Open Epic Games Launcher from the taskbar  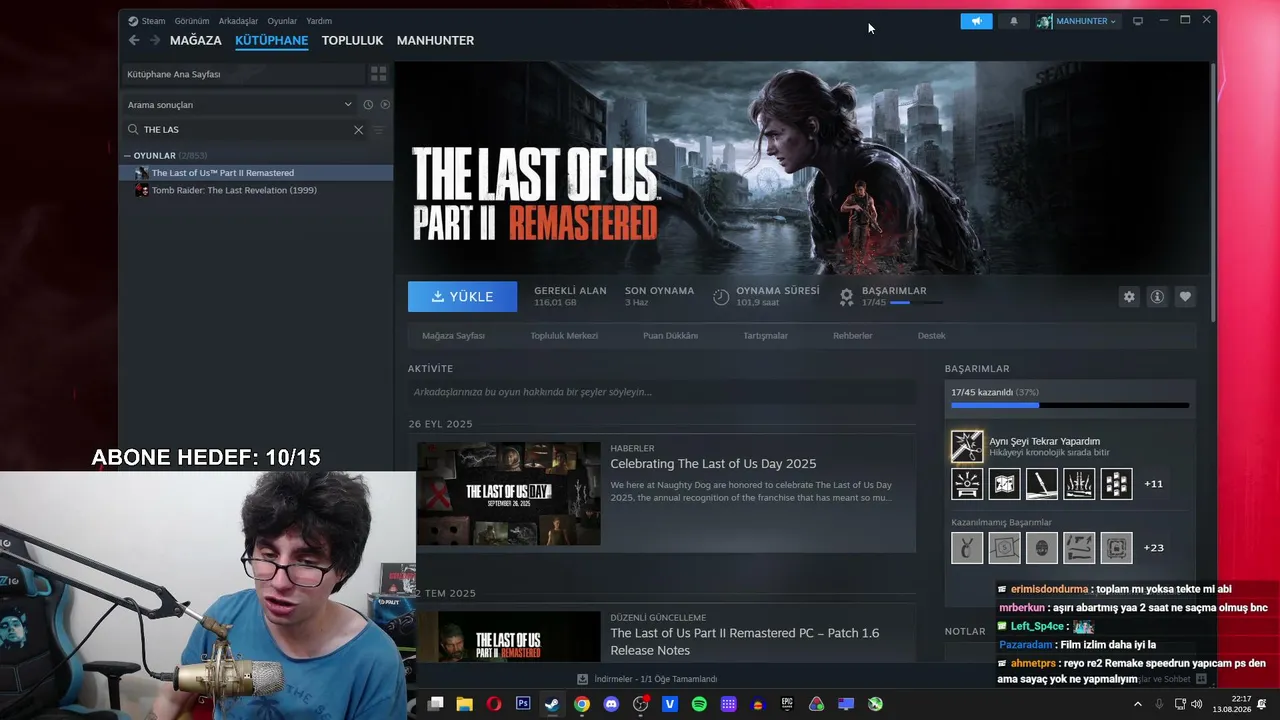pos(787,704)
